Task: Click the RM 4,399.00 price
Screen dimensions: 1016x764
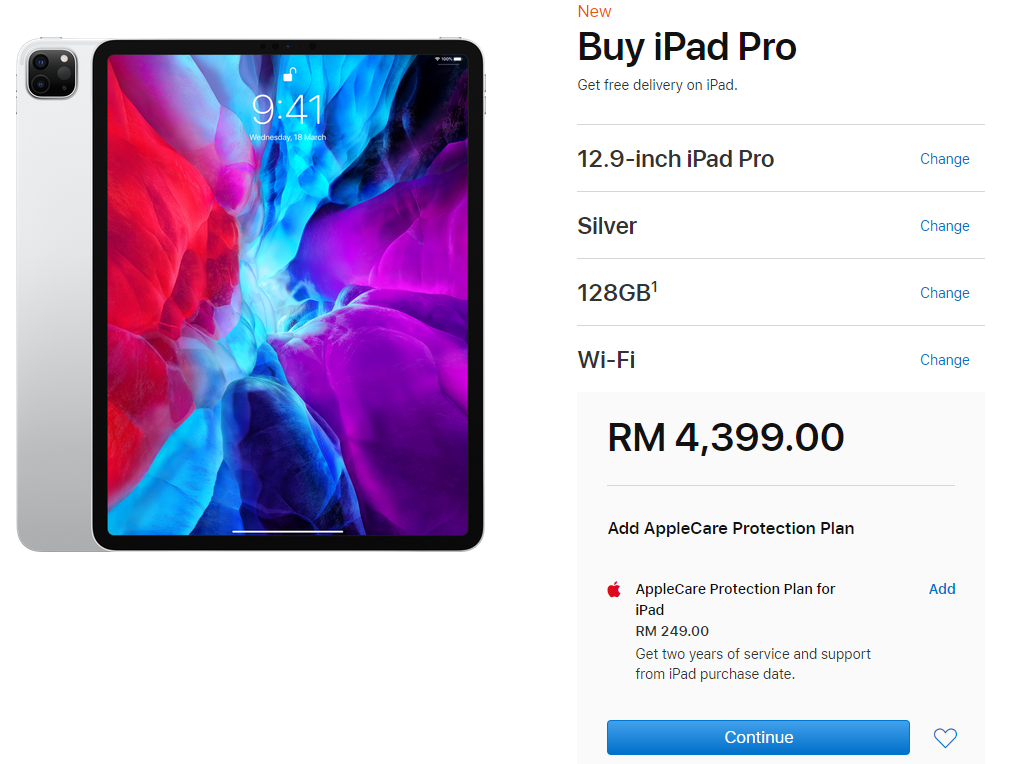Action: coord(726,437)
